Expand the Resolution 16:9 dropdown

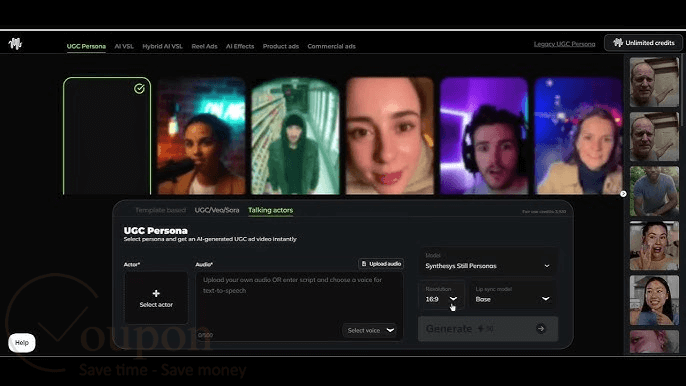pyautogui.click(x=442, y=295)
